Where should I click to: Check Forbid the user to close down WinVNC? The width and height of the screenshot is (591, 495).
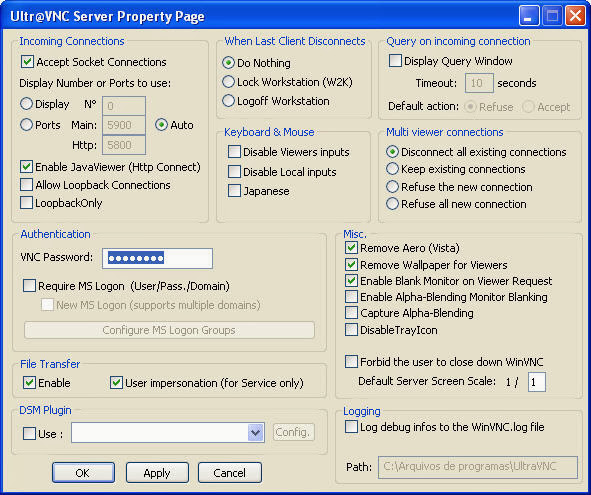tap(351, 362)
